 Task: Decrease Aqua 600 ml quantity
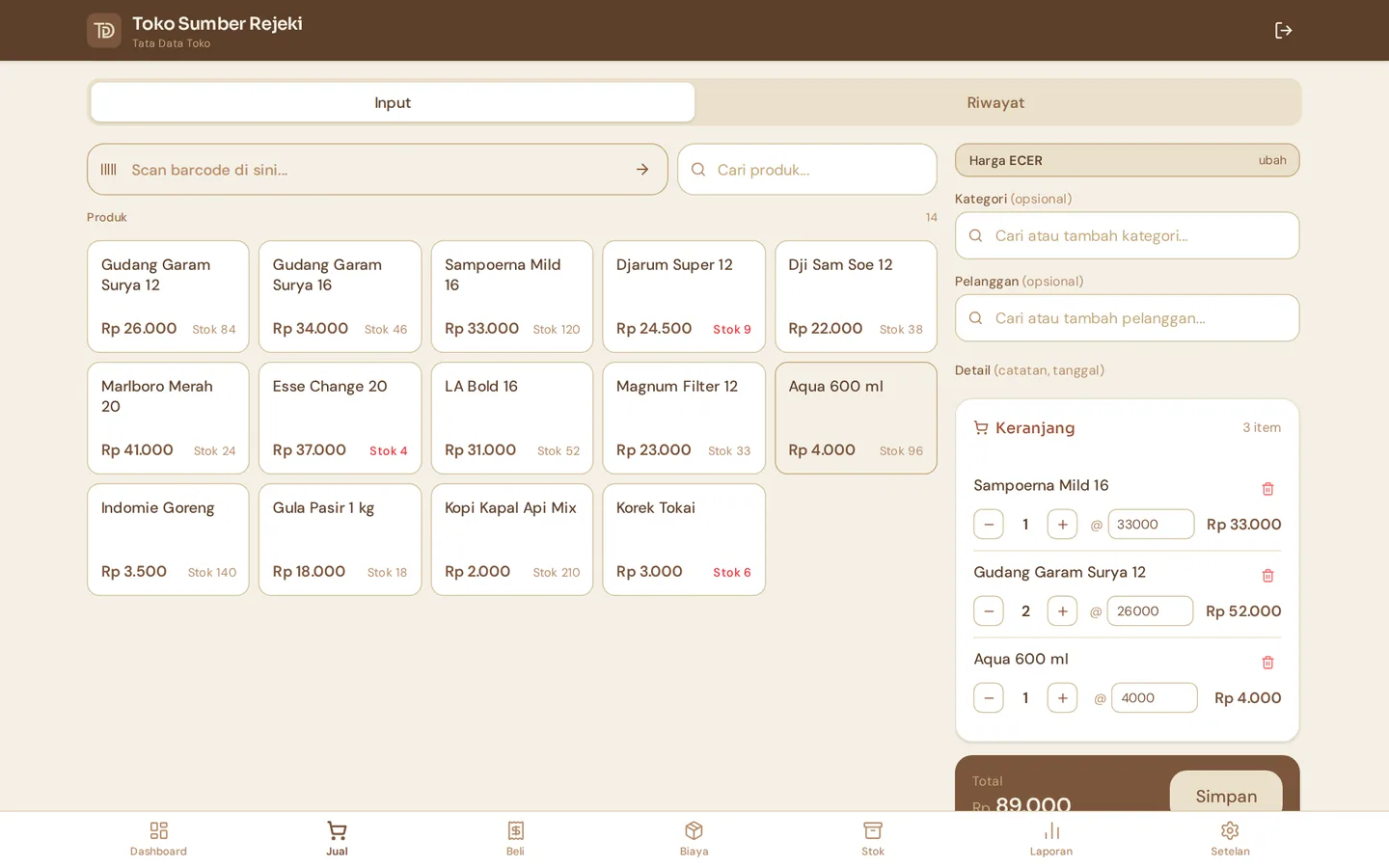[x=989, y=698]
